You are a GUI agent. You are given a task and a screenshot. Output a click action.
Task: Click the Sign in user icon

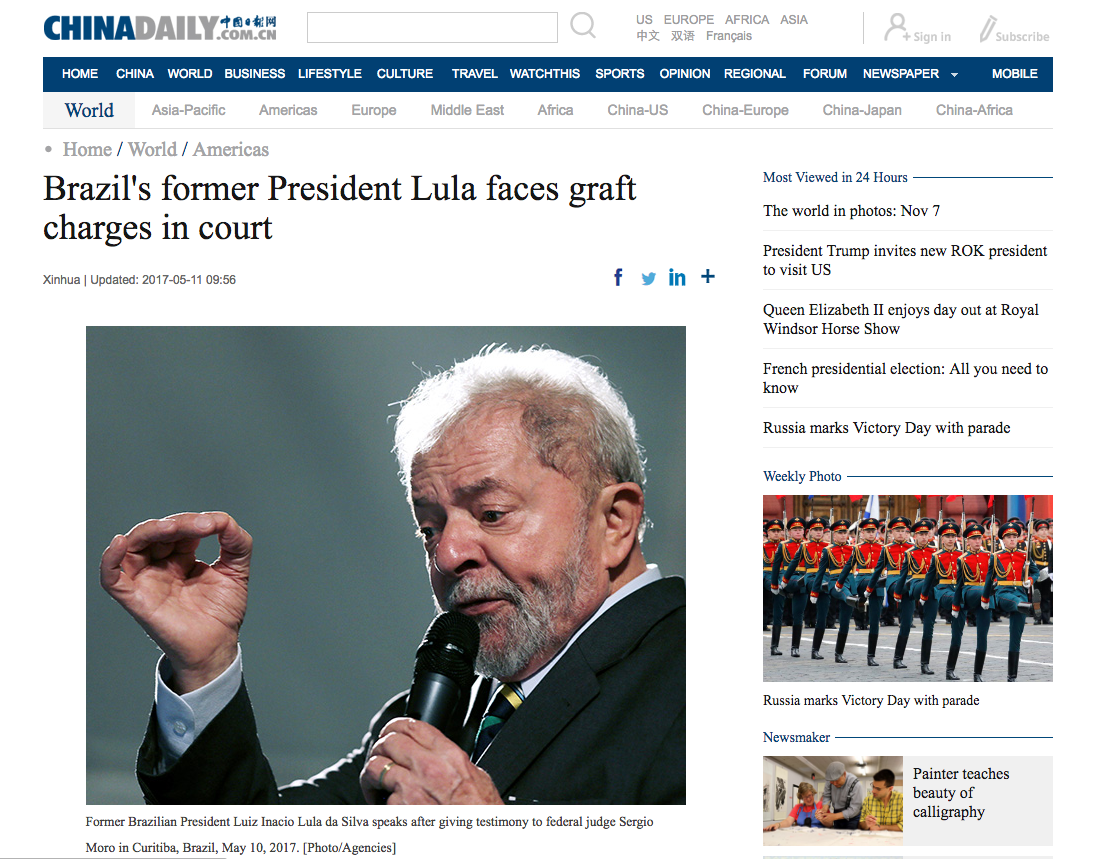point(897,28)
